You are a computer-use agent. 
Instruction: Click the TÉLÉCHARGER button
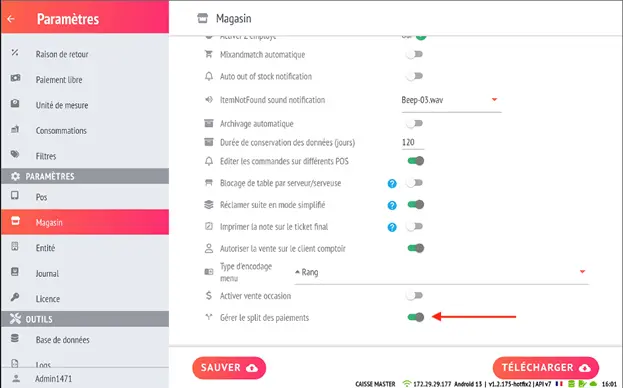click(546, 368)
